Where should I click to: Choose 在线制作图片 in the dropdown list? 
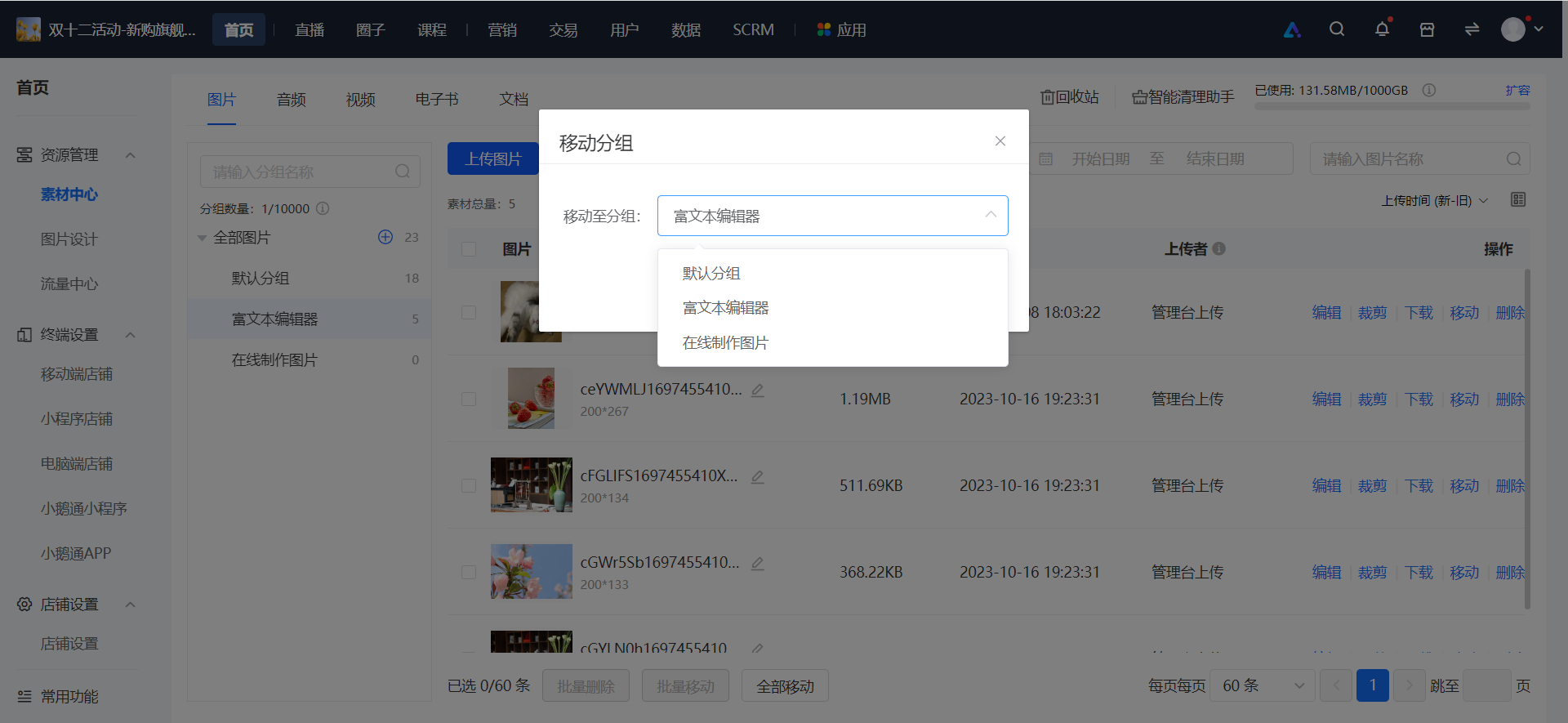pyautogui.click(x=833, y=343)
